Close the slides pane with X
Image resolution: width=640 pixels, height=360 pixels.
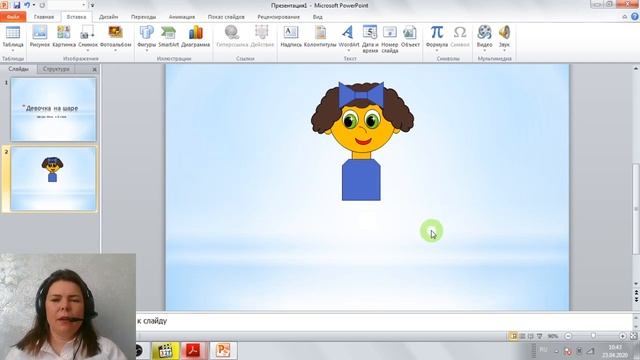(94, 69)
